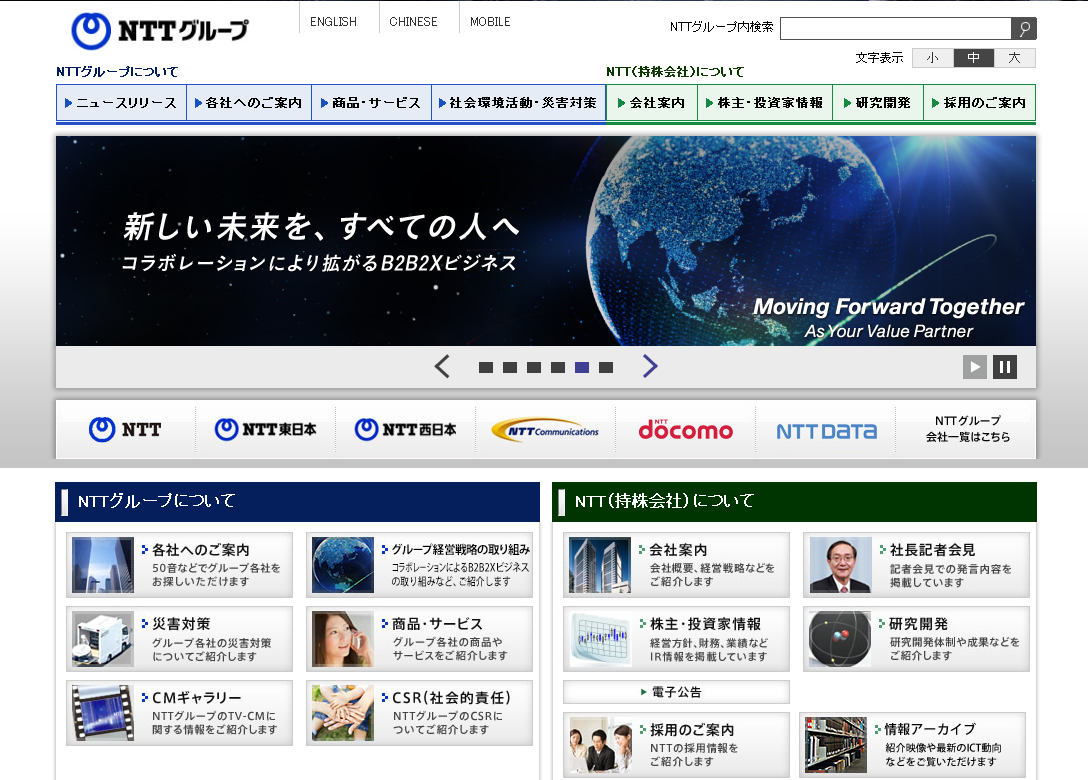Click the NTT Group logo in the header
Image resolution: width=1088 pixels, height=780 pixels.
click(160, 31)
